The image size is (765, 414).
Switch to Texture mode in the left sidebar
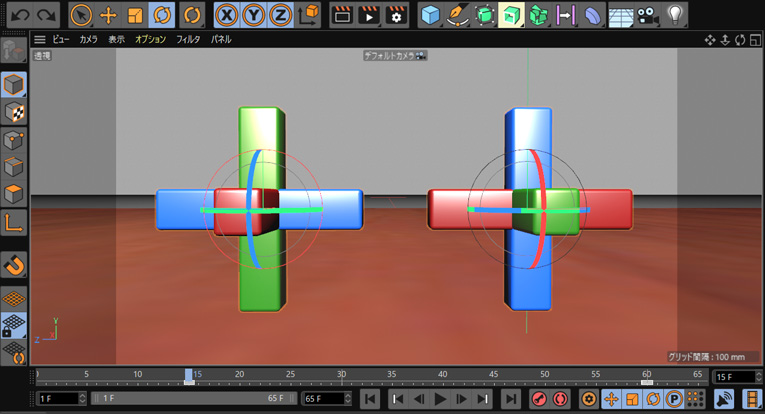point(14,112)
